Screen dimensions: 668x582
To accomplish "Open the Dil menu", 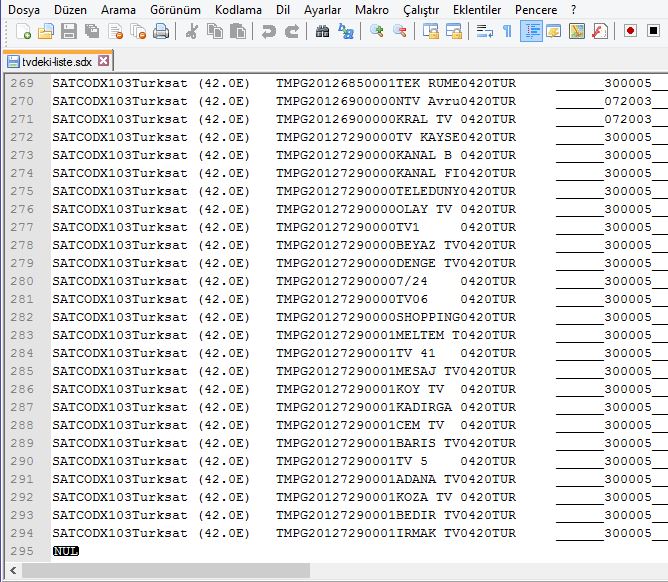I will (x=283, y=10).
